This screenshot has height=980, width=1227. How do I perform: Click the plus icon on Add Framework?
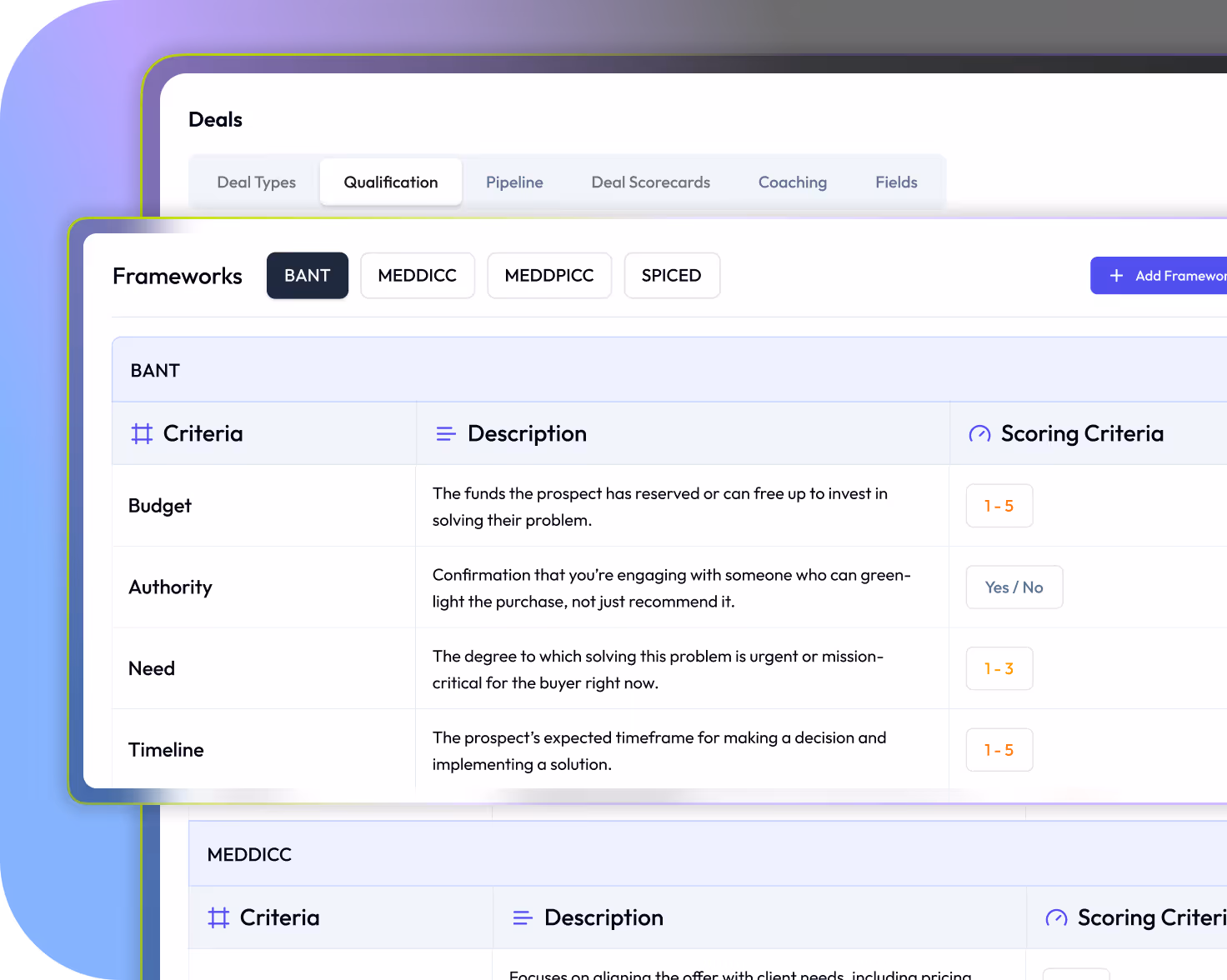[1115, 275]
